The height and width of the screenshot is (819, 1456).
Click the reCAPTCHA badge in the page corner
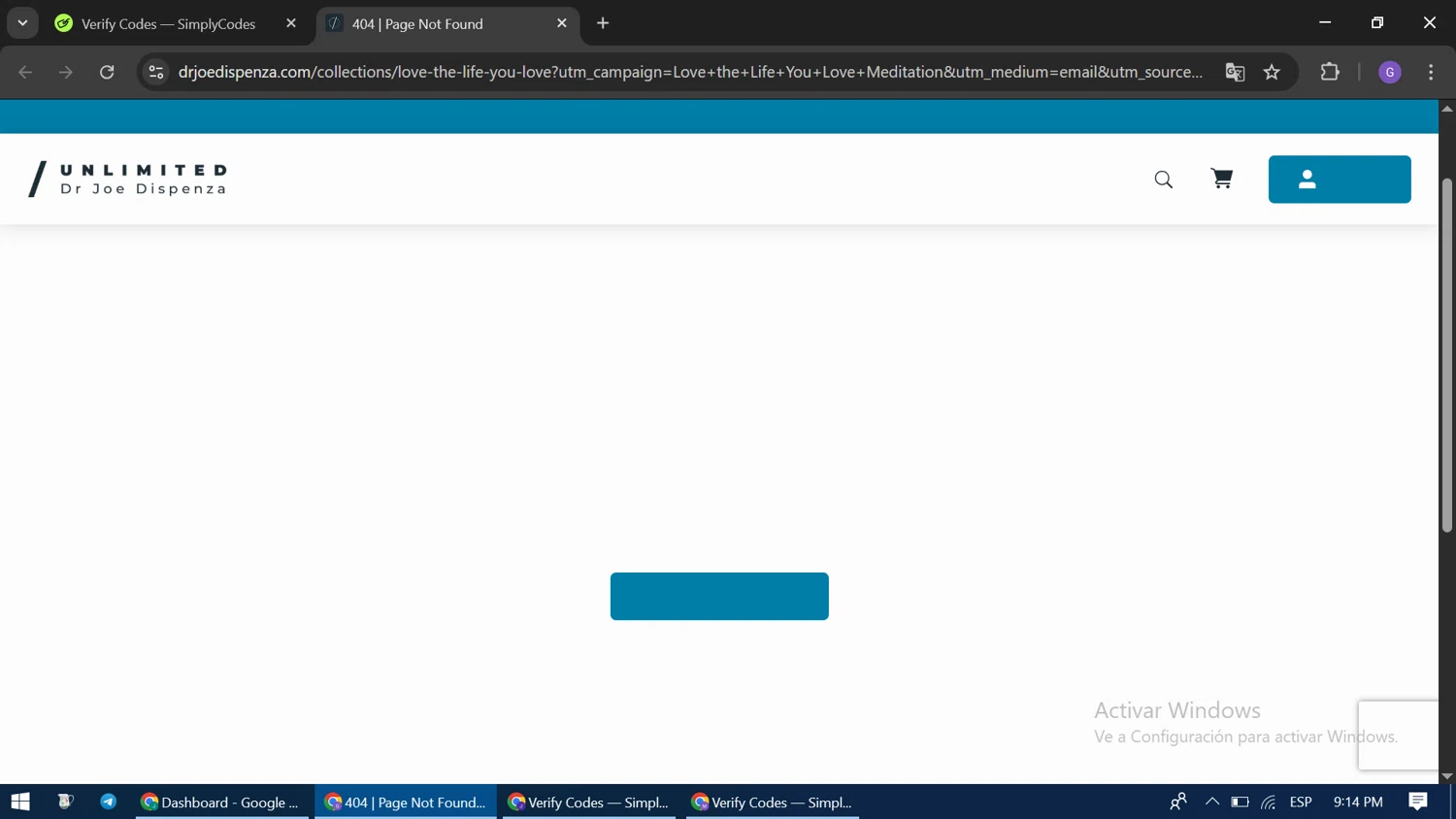click(1398, 736)
